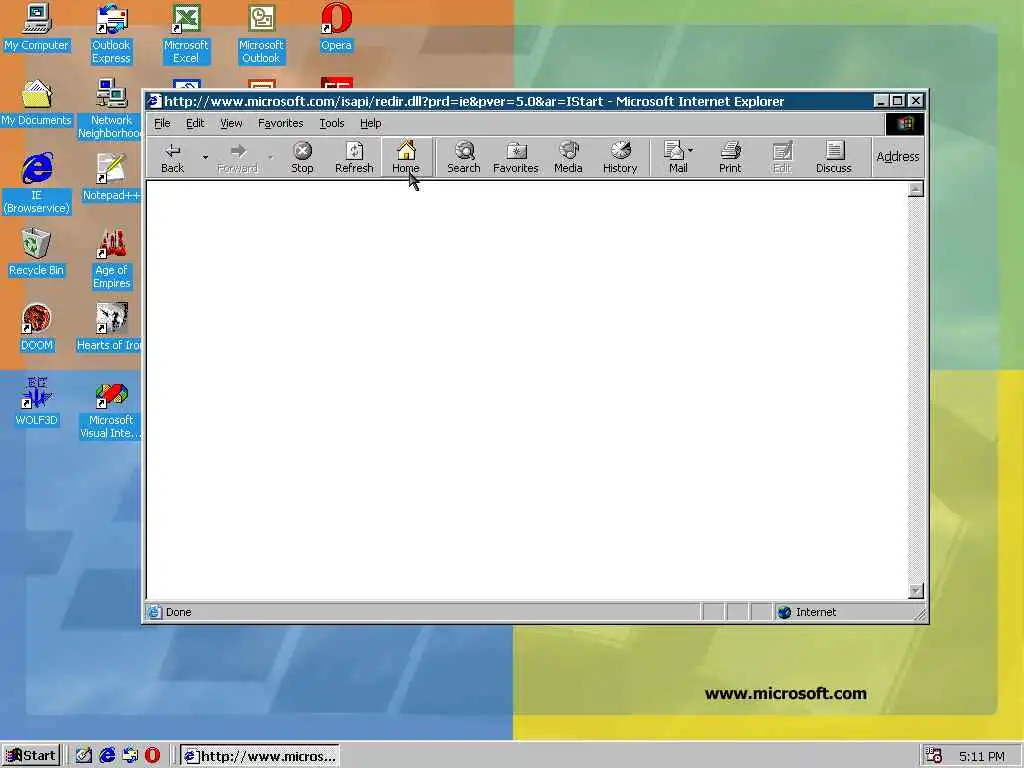1024x768 pixels.
Task: Select the Opera desktop icon
Action: click(x=336, y=27)
